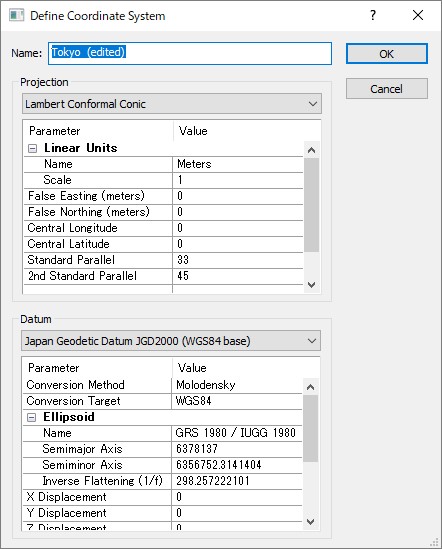Click the projection list scroll up arrow
Viewport: 442px width, 549px height.
[x=311, y=150]
